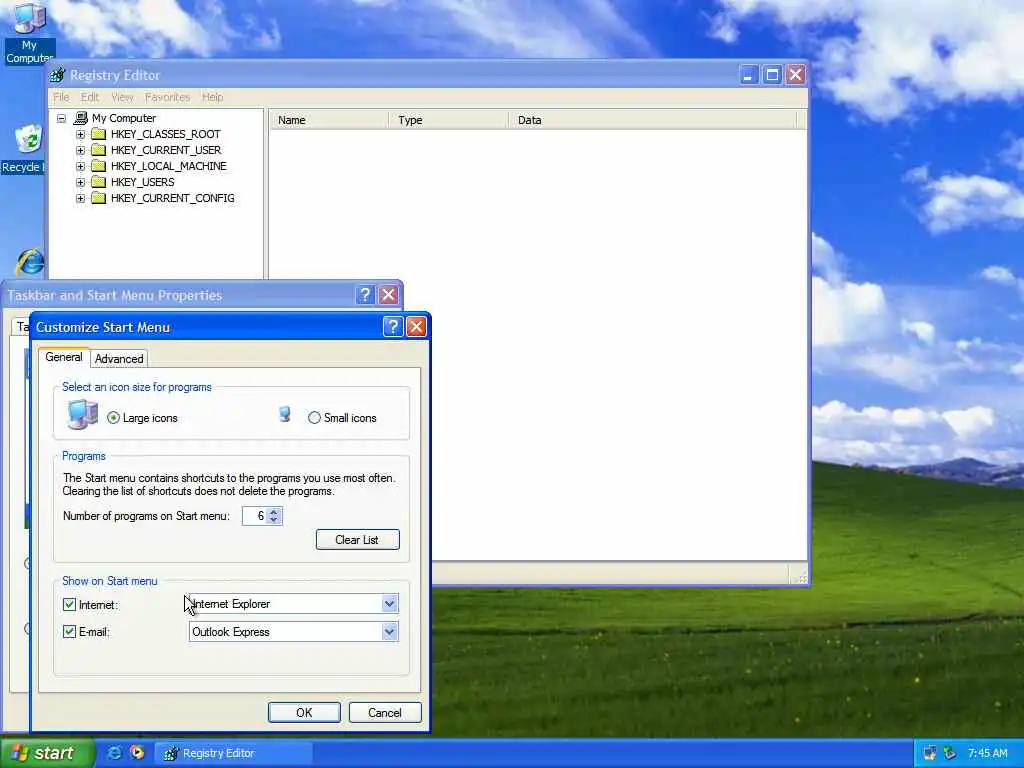Select HKEY_CURRENT_CONFIG key label
This screenshot has width=1024, height=768.
172,198
